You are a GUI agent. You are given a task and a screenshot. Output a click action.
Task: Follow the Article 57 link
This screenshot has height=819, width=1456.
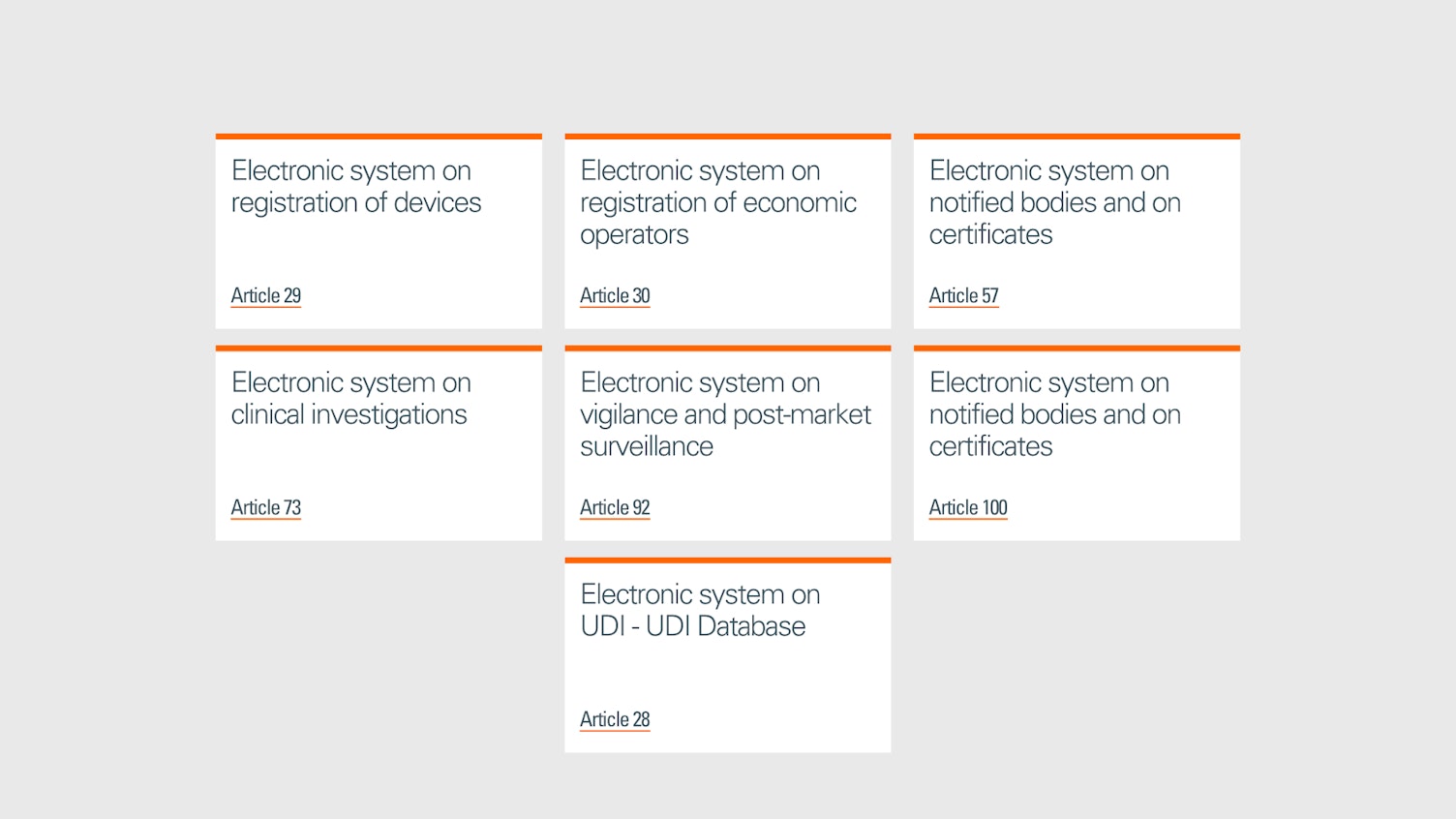tap(963, 295)
